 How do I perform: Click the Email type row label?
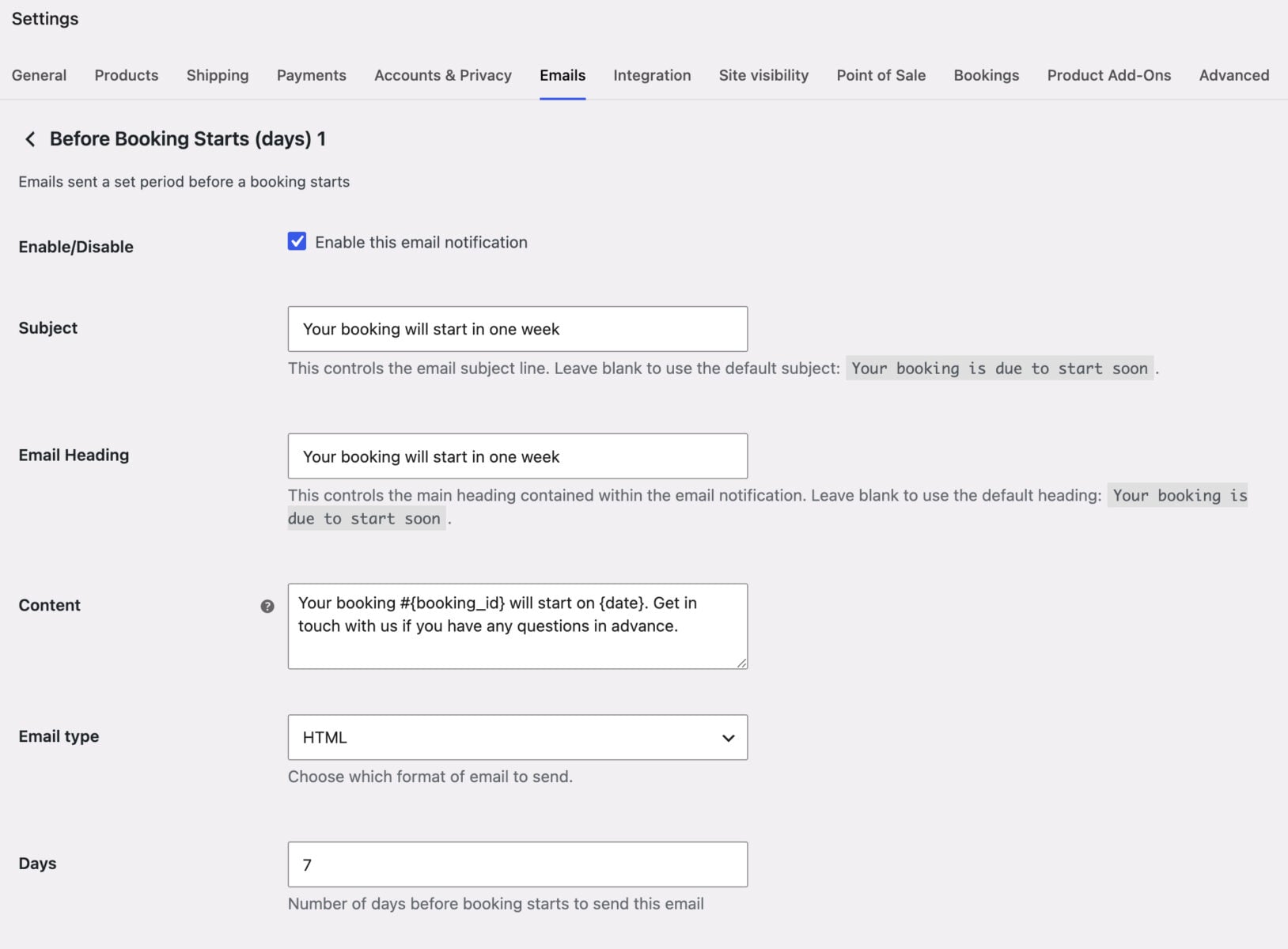pyautogui.click(x=59, y=736)
